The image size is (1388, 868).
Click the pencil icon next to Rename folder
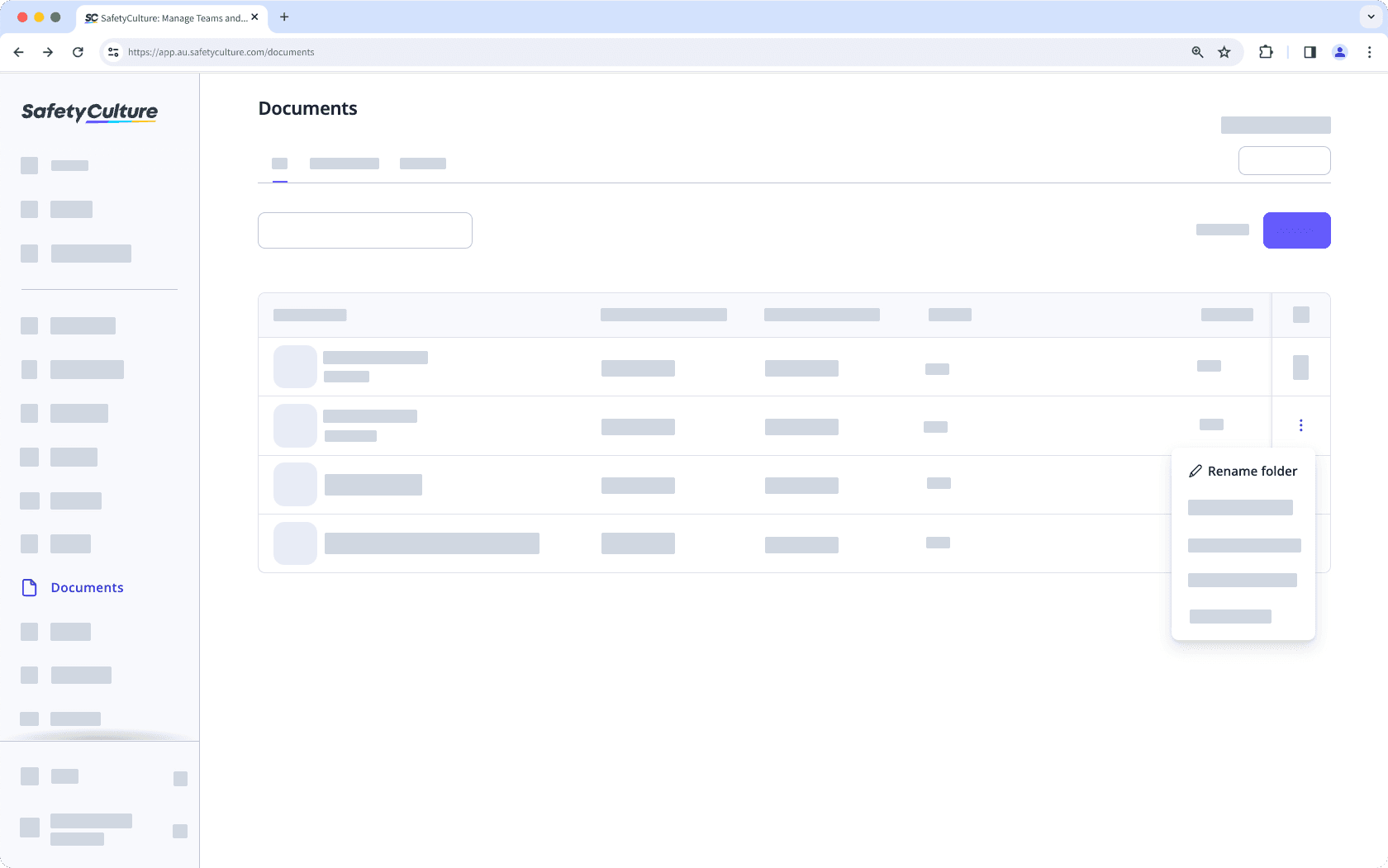[x=1195, y=470]
